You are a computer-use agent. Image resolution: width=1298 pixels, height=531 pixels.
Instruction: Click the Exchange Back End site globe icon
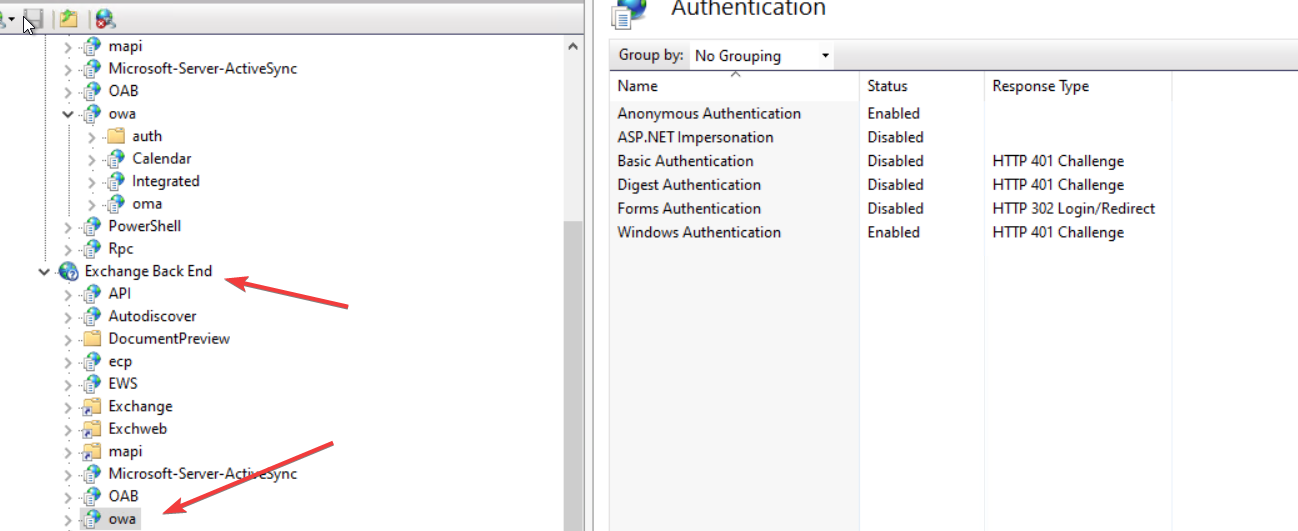pyautogui.click(x=68, y=271)
